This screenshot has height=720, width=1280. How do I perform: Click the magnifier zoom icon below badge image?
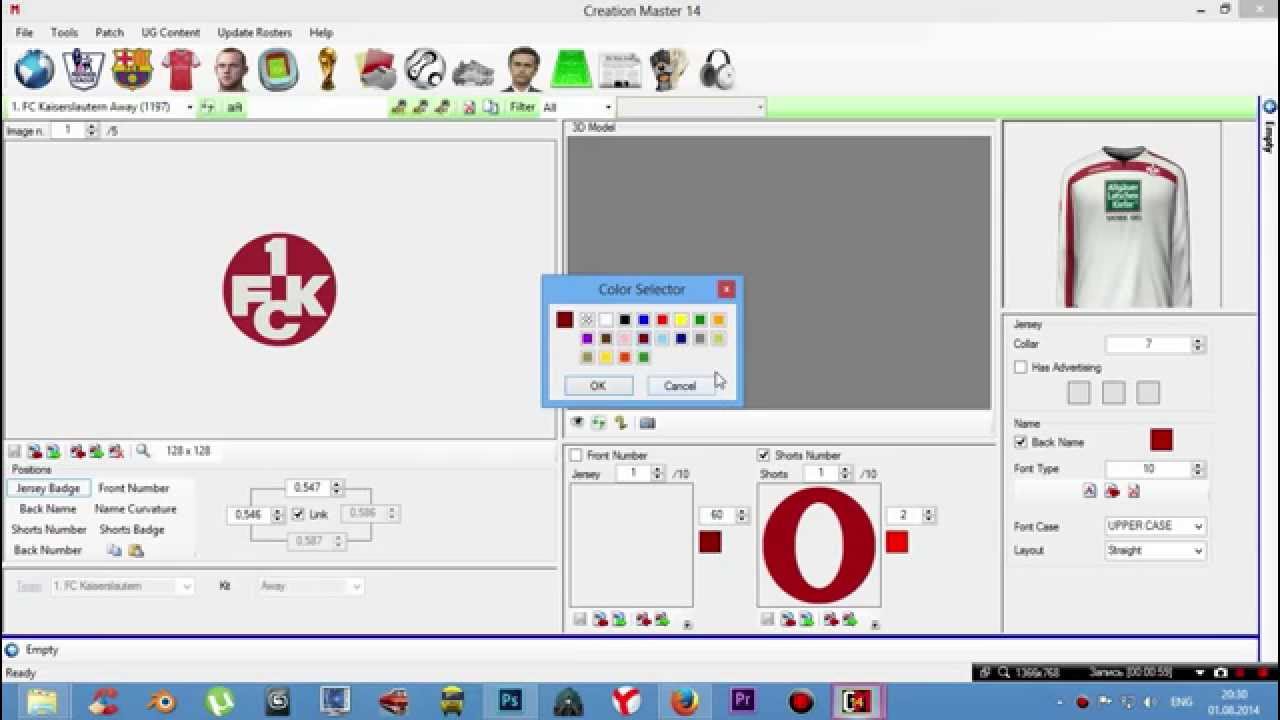143,451
